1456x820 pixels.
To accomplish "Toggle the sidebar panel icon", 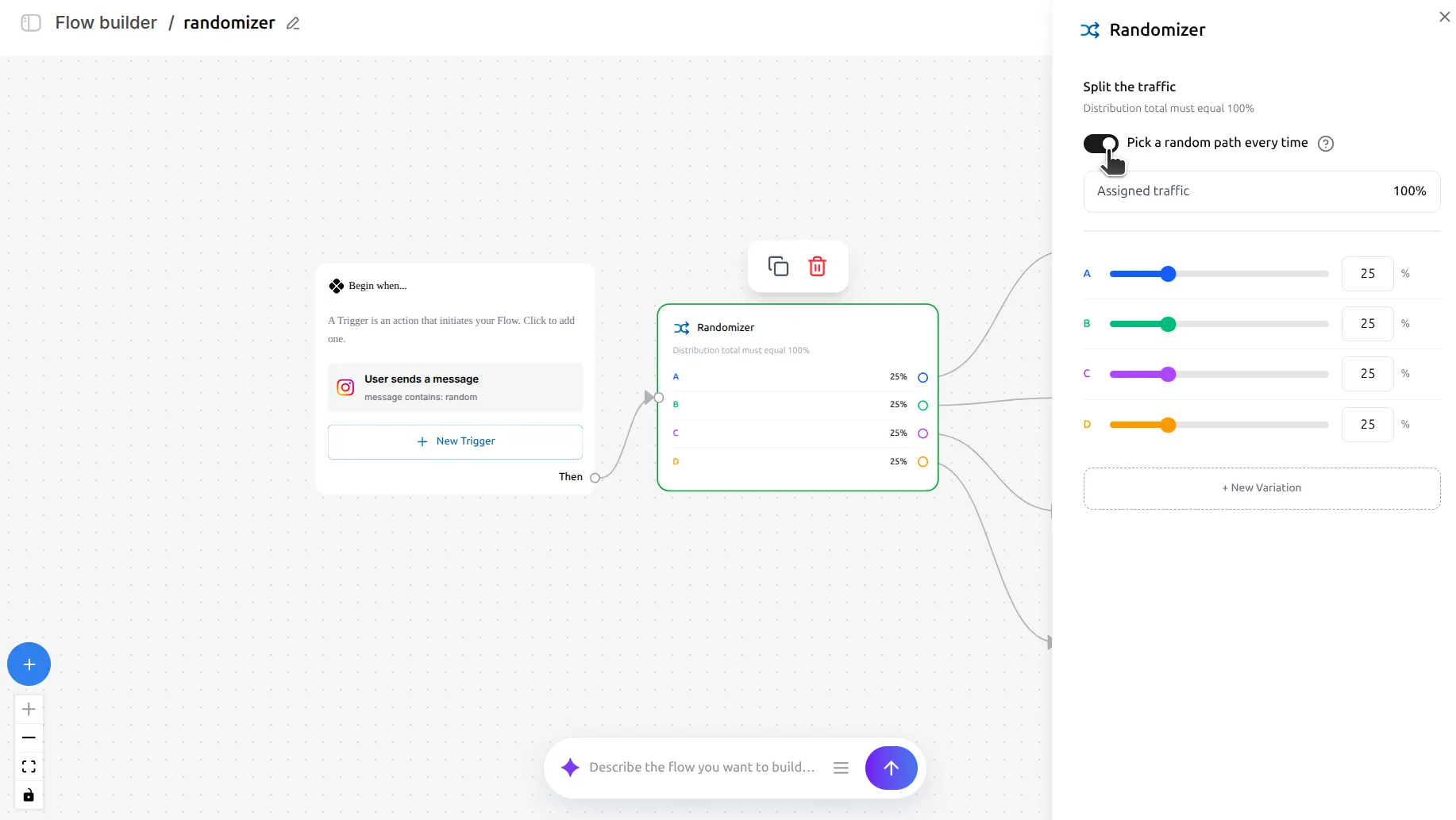I will click(x=31, y=23).
